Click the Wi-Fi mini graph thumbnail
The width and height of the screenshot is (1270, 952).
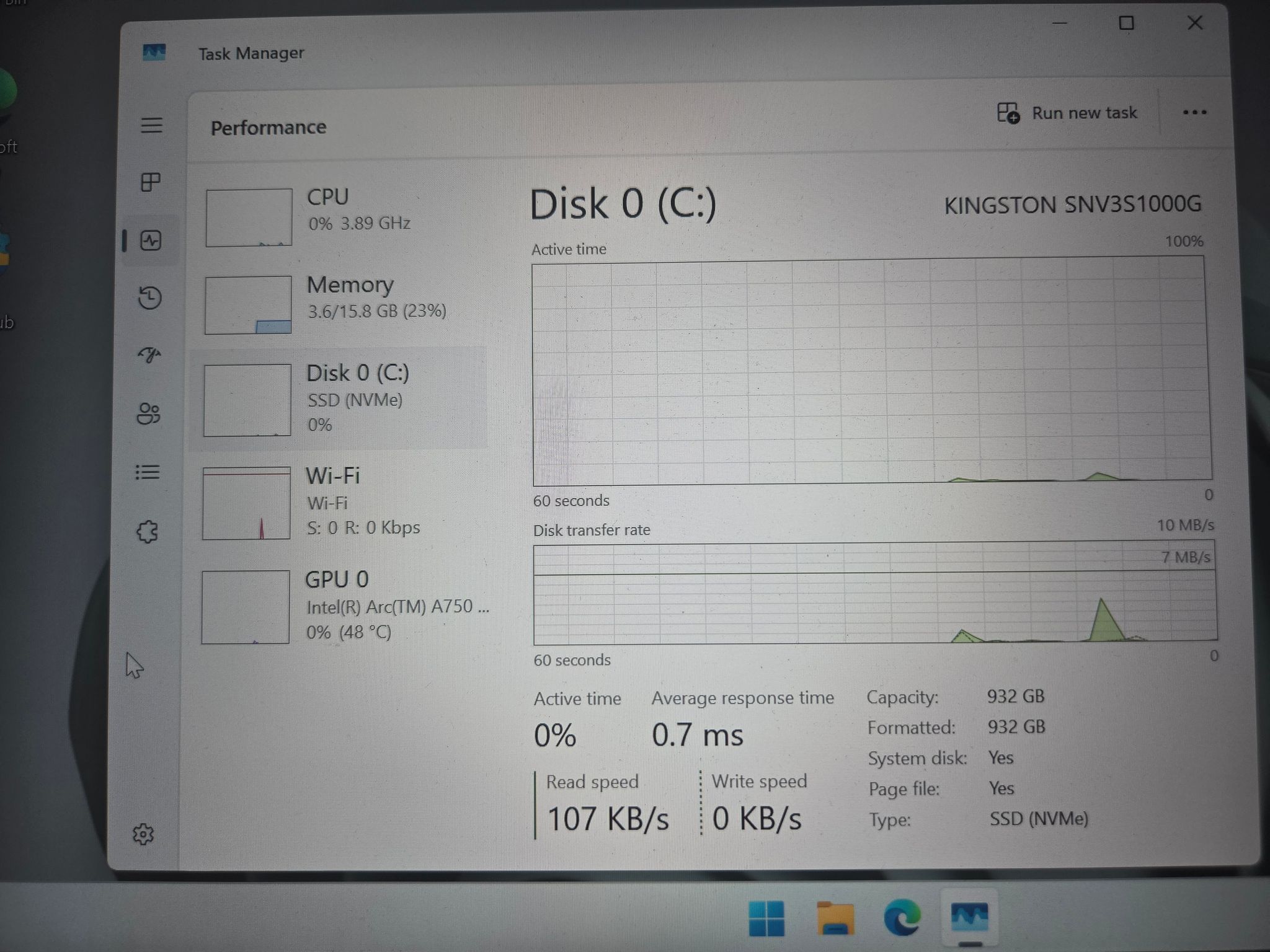pos(246,503)
